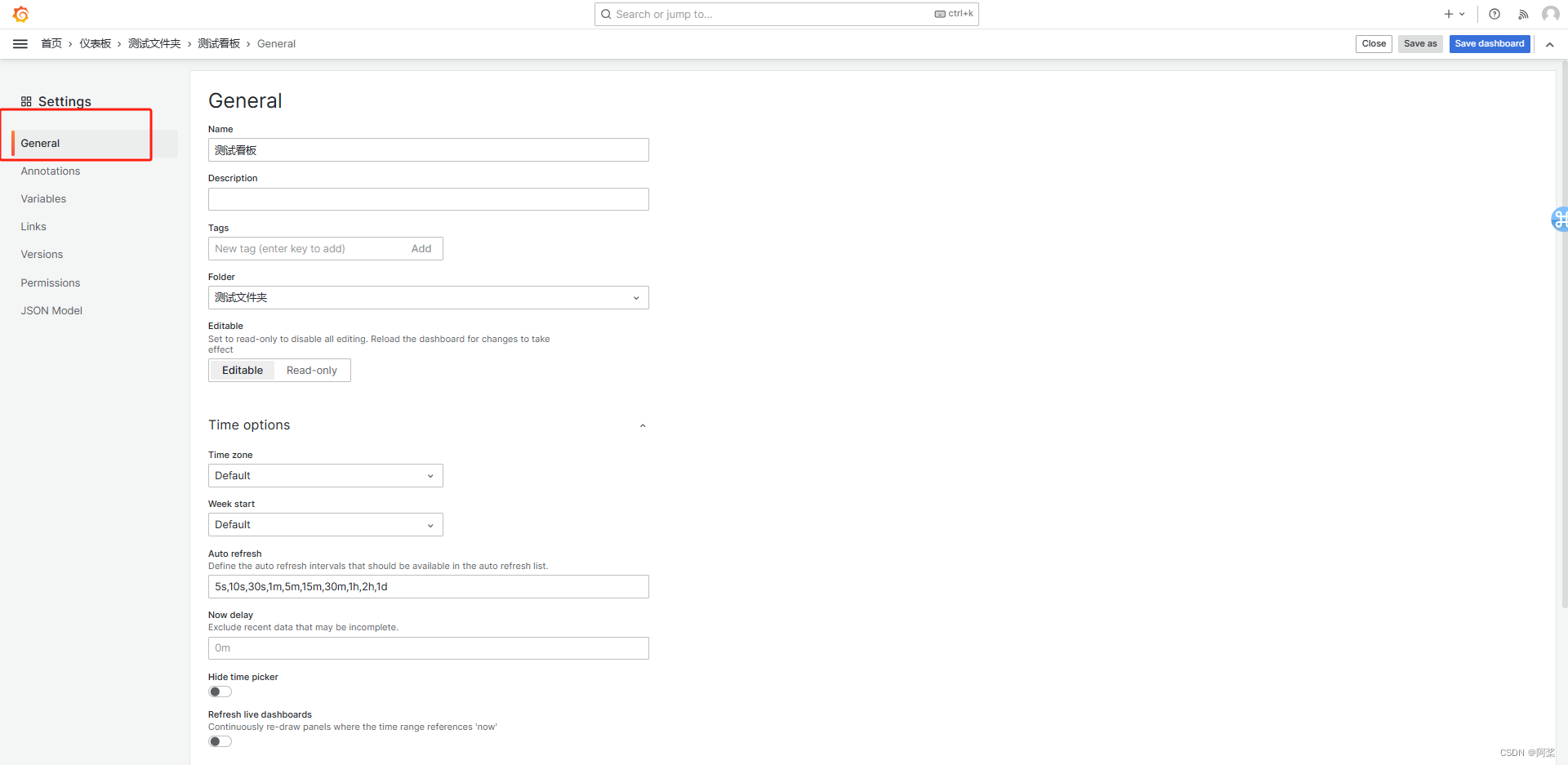Open the news RSS feed icon
1568x765 pixels.
[x=1523, y=14]
